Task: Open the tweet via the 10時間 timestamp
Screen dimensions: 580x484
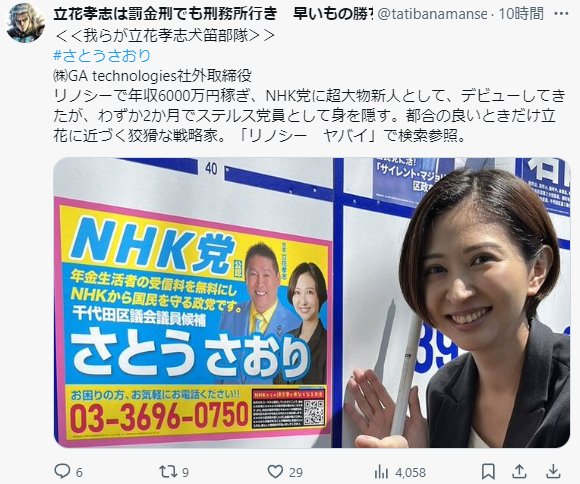Action: pyautogui.click(x=521, y=14)
